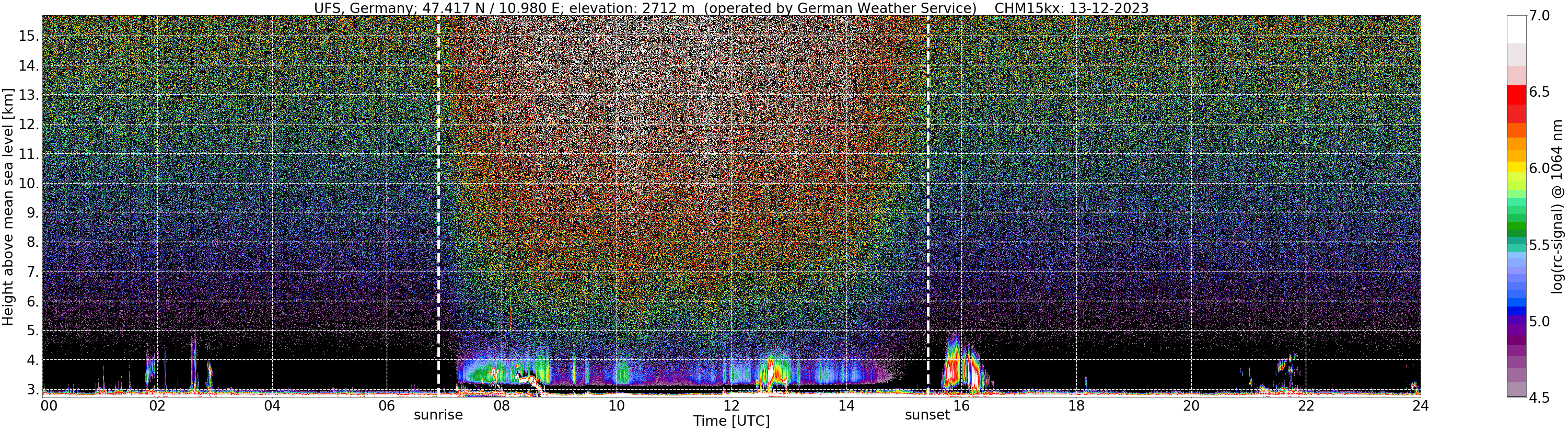Click the time axis tick label '08'
This screenshot has height=431, width=1568.
(502, 406)
